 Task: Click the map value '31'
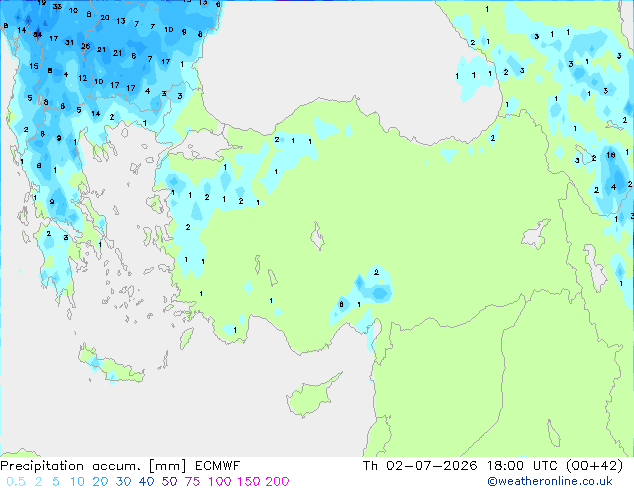[x=69, y=42]
